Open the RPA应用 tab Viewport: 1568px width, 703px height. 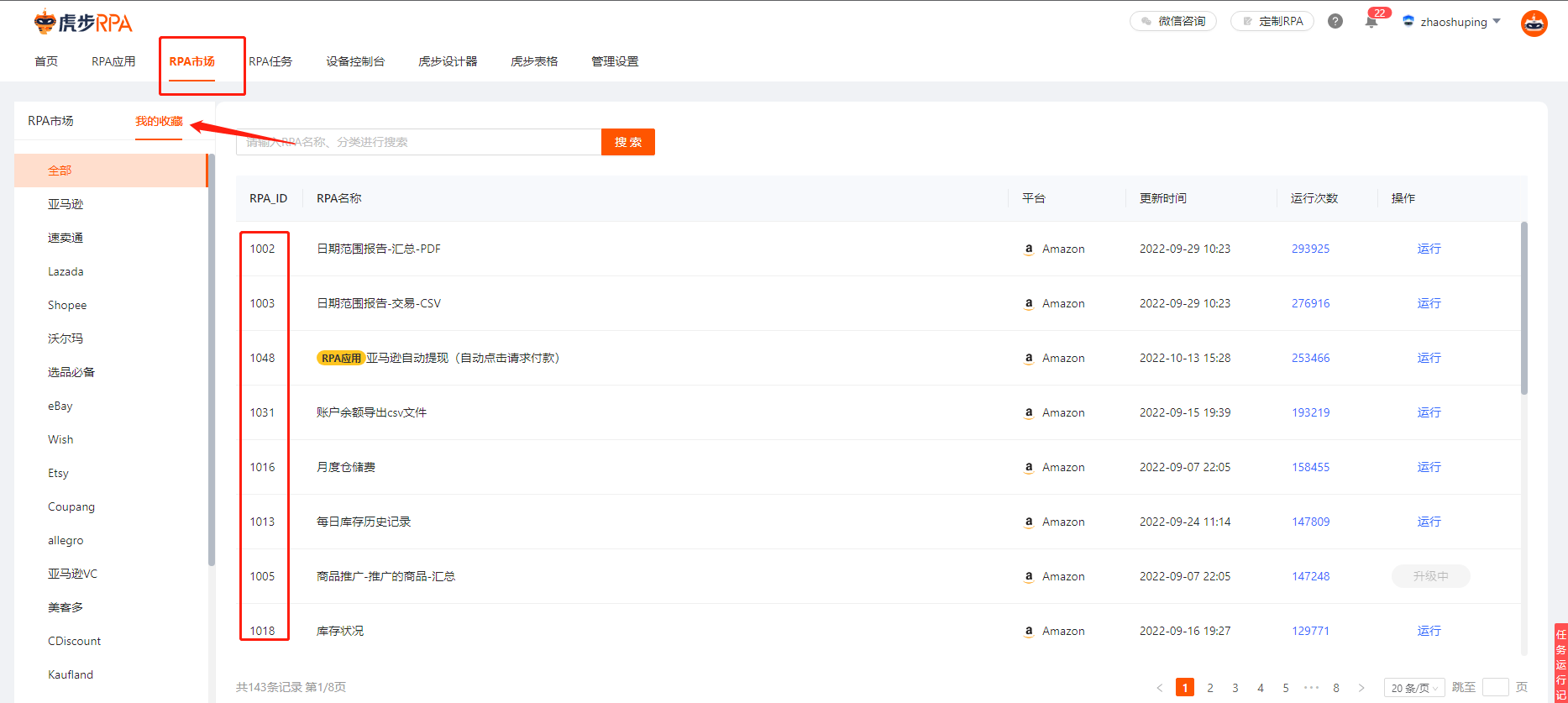113,61
